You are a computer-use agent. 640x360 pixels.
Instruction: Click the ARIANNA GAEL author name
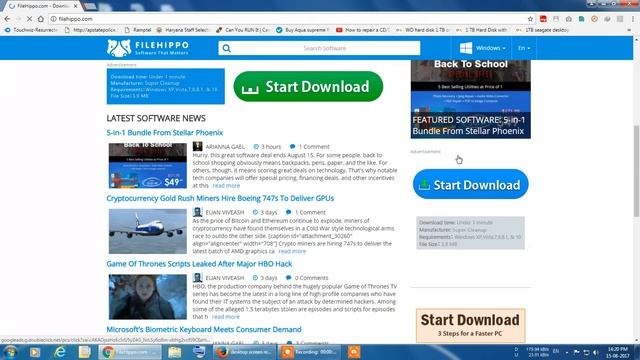pos(225,147)
